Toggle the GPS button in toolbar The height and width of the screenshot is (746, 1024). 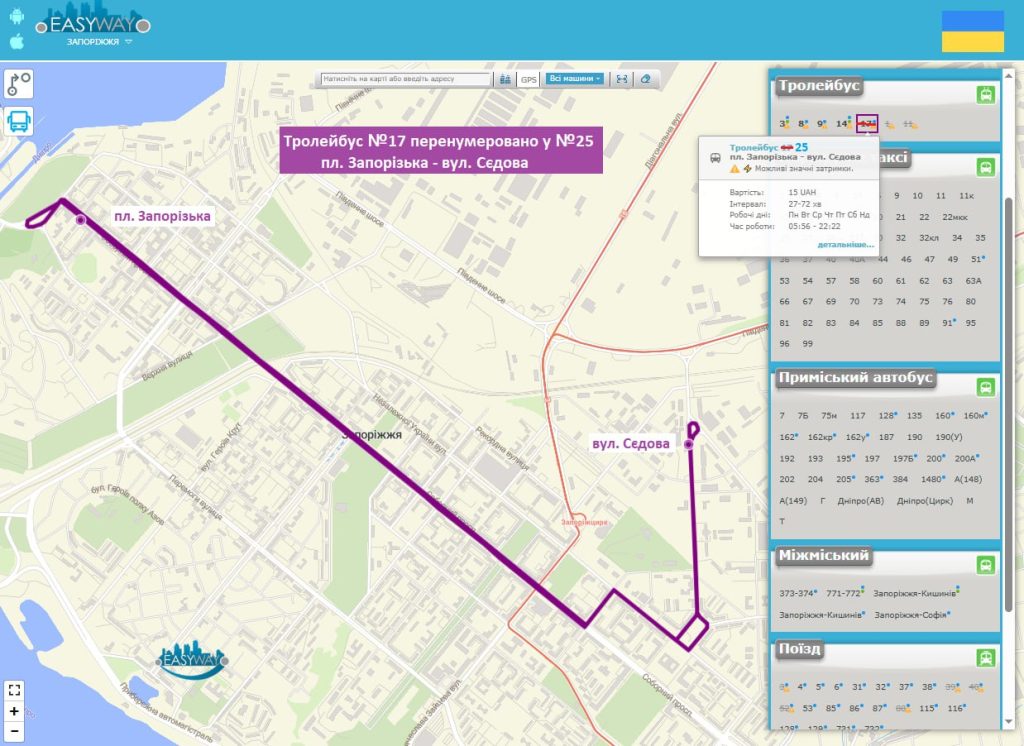coord(529,78)
